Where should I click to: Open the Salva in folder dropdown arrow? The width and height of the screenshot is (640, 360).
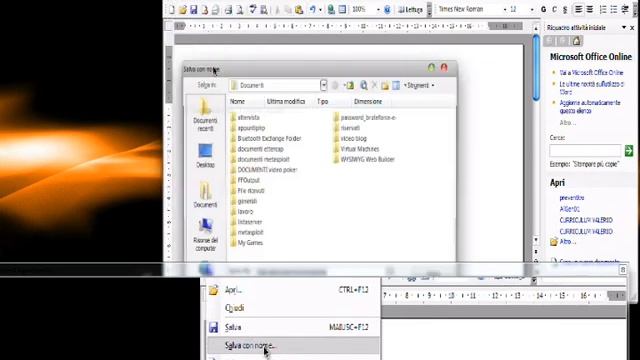(323, 85)
